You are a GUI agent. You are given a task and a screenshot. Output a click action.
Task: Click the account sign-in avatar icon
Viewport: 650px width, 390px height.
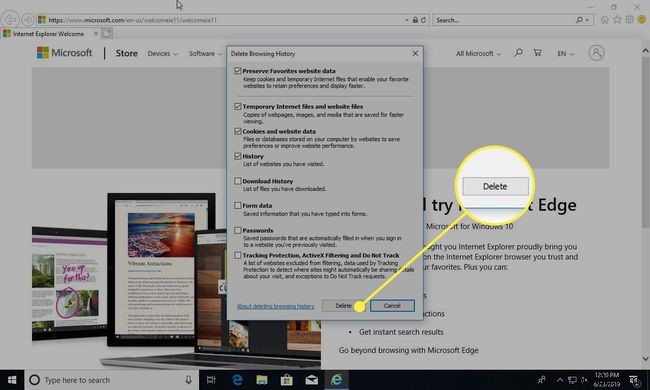(x=597, y=53)
